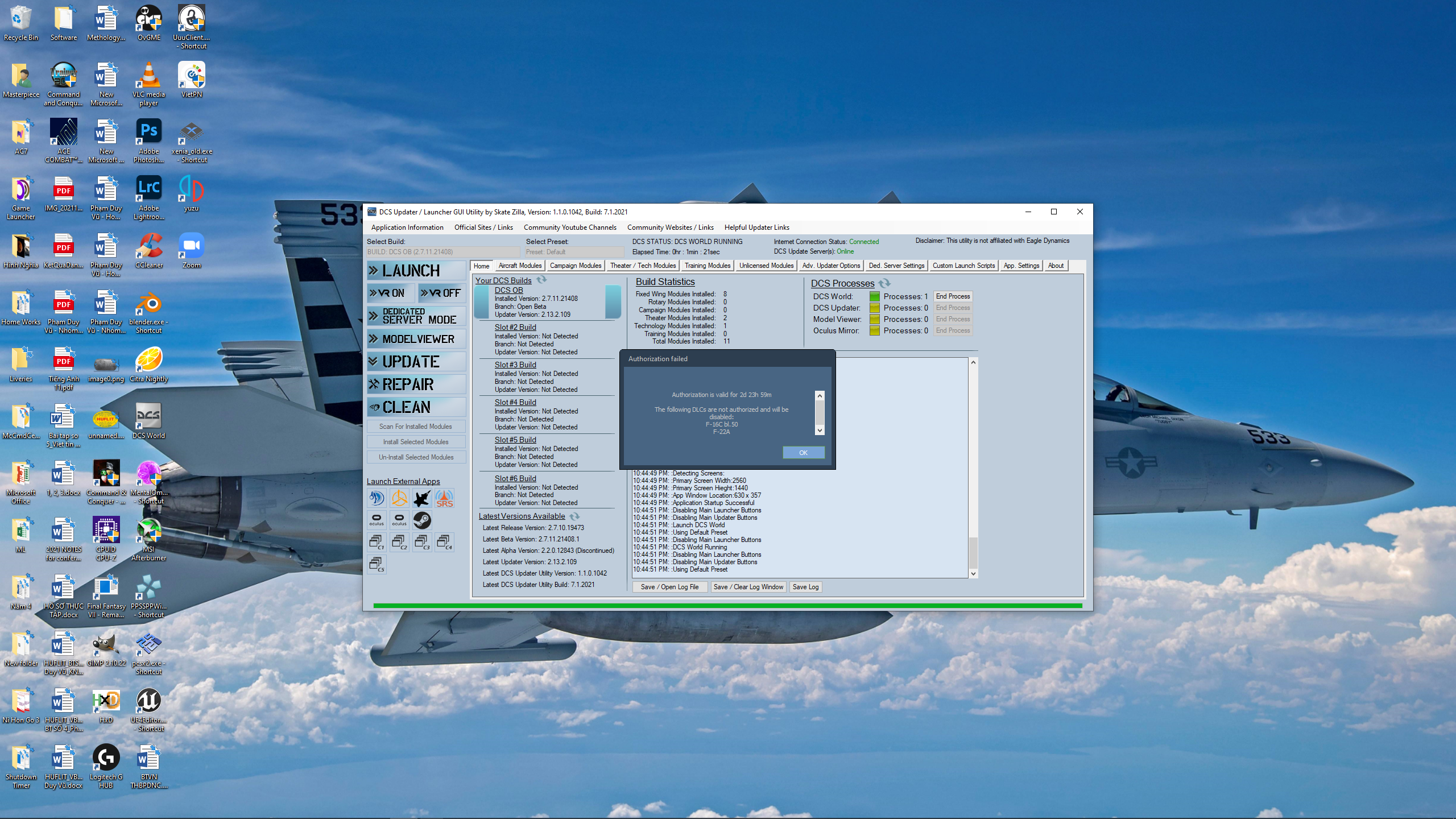Click the VR OFF button
The image size is (1456, 819).
(x=441, y=293)
